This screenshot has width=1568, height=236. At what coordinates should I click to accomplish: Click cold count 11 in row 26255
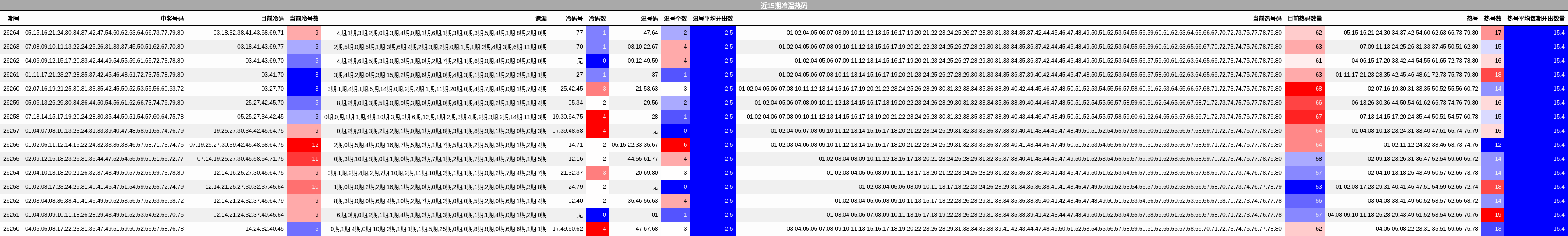304,159
